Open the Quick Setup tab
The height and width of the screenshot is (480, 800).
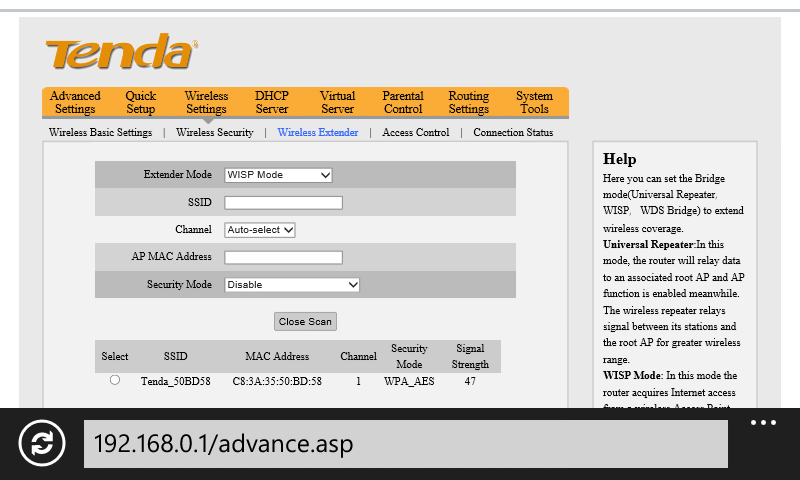pyautogui.click(x=140, y=103)
